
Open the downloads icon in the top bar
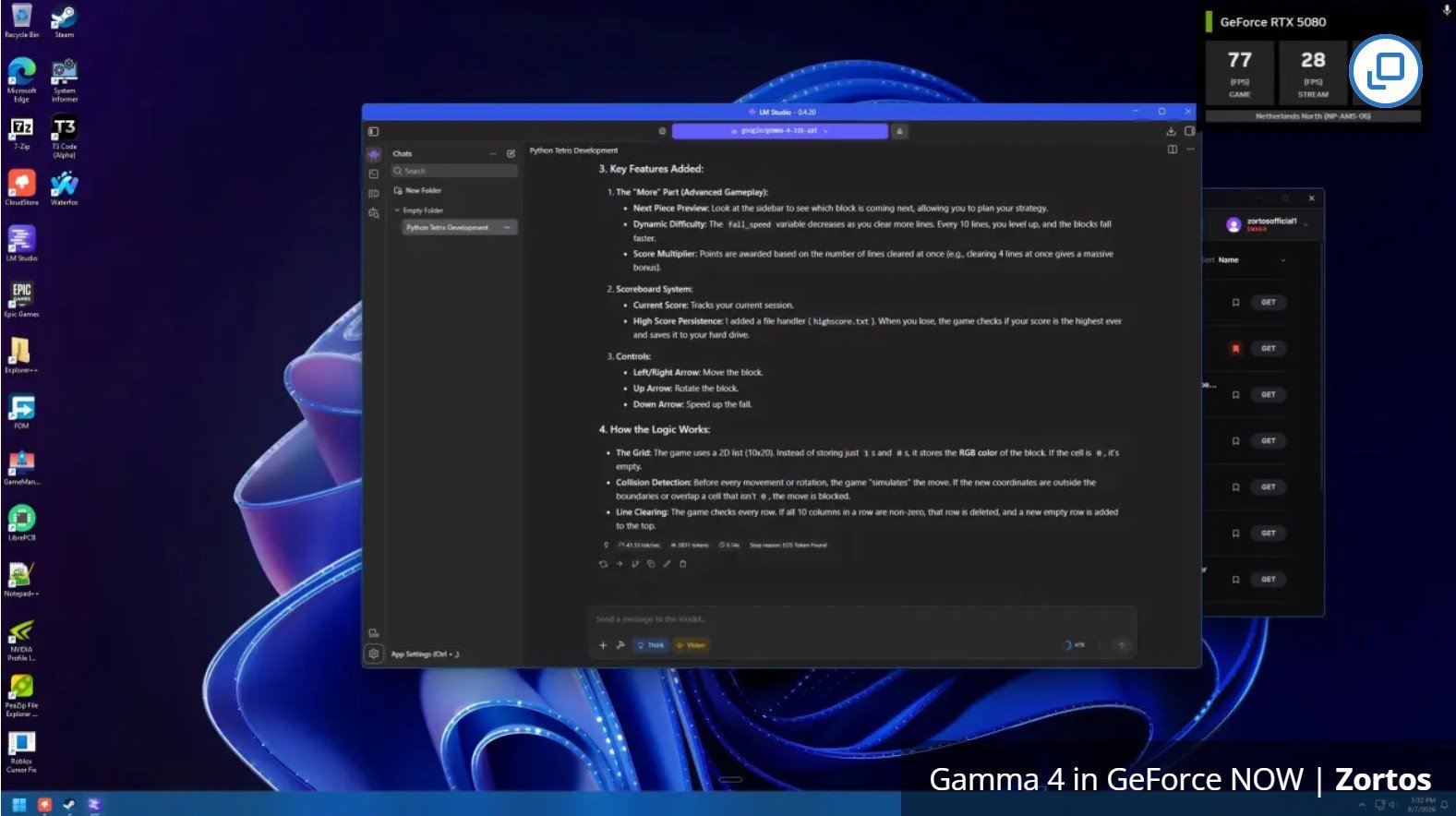(x=1171, y=131)
